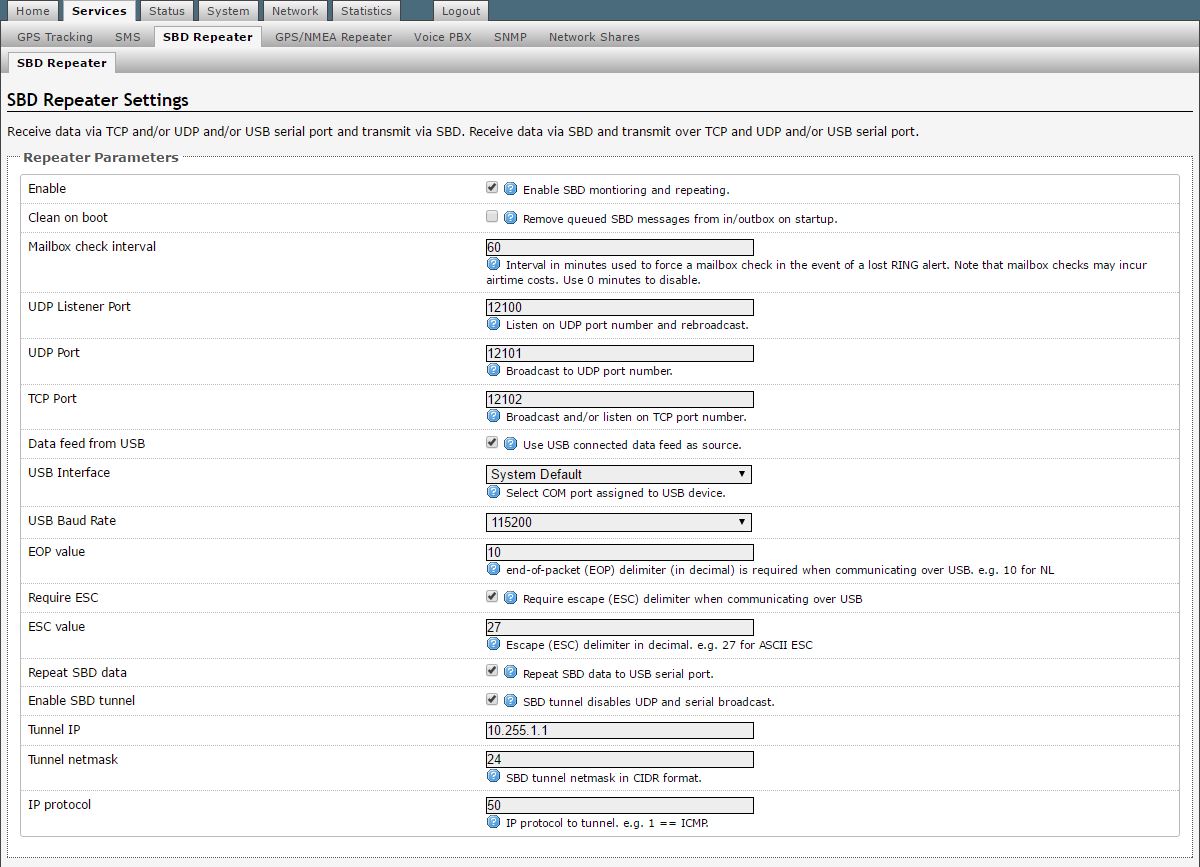This screenshot has height=867, width=1200.
Task: Open help tooltip beside Mailbox check interval
Action: (x=493, y=265)
